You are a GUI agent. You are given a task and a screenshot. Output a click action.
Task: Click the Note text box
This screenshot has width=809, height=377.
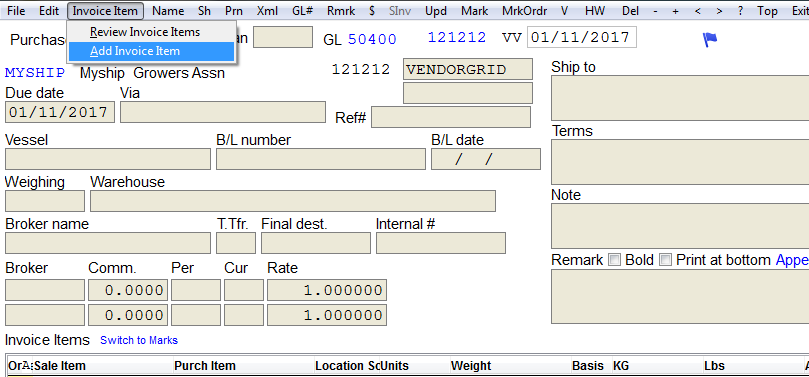point(680,226)
